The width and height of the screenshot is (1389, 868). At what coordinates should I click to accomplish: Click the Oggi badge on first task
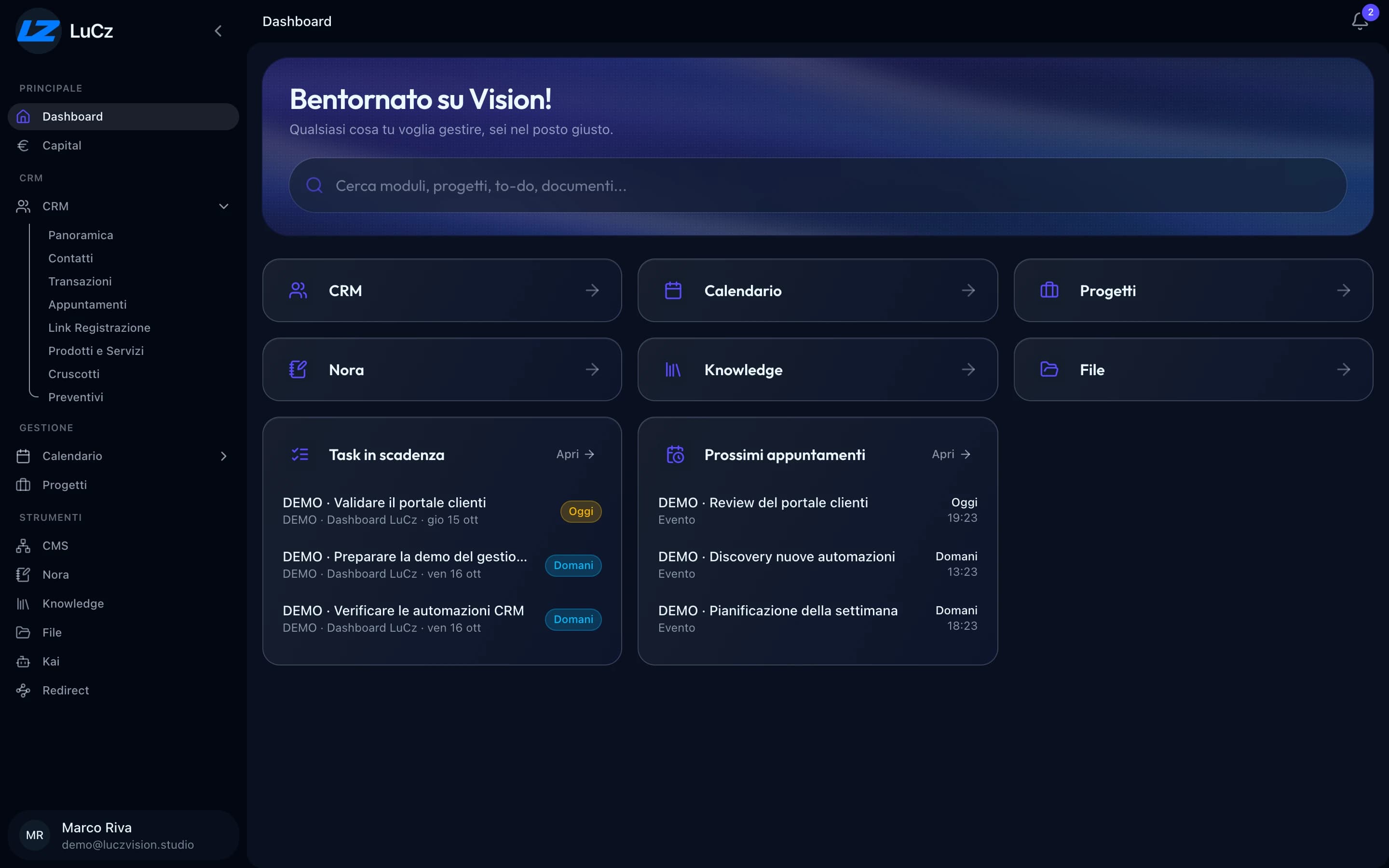(581, 511)
